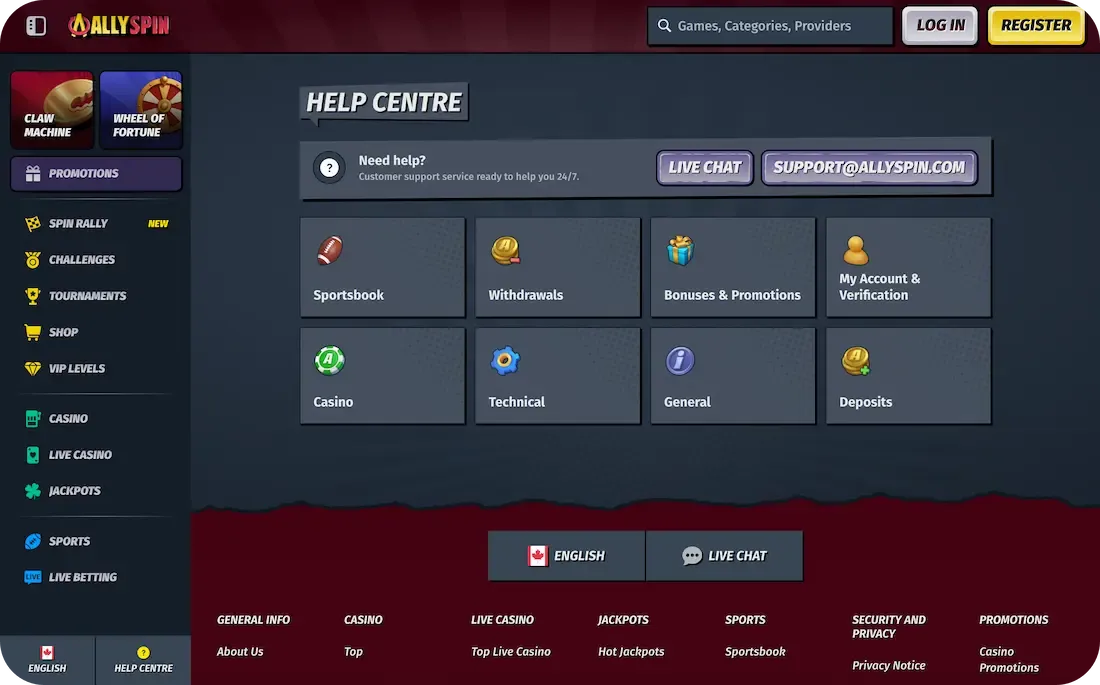The width and height of the screenshot is (1100, 685).
Task: Click the Challenges medal icon
Action: click(x=33, y=260)
